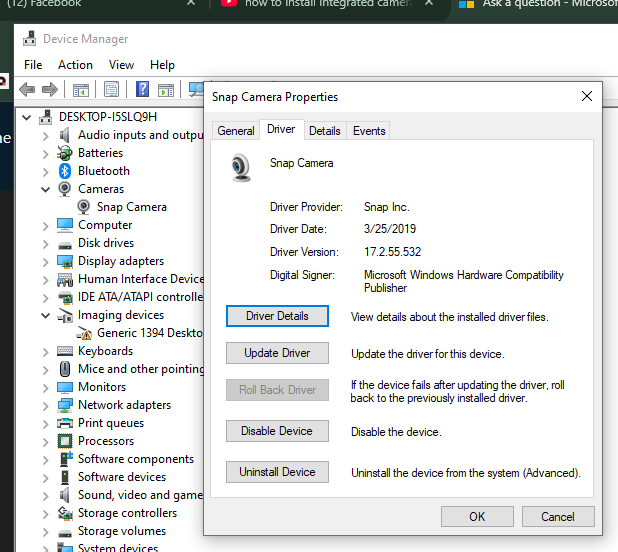618x552 pixels.
Task: Click the Driver Details button
Action: (277, 316)
